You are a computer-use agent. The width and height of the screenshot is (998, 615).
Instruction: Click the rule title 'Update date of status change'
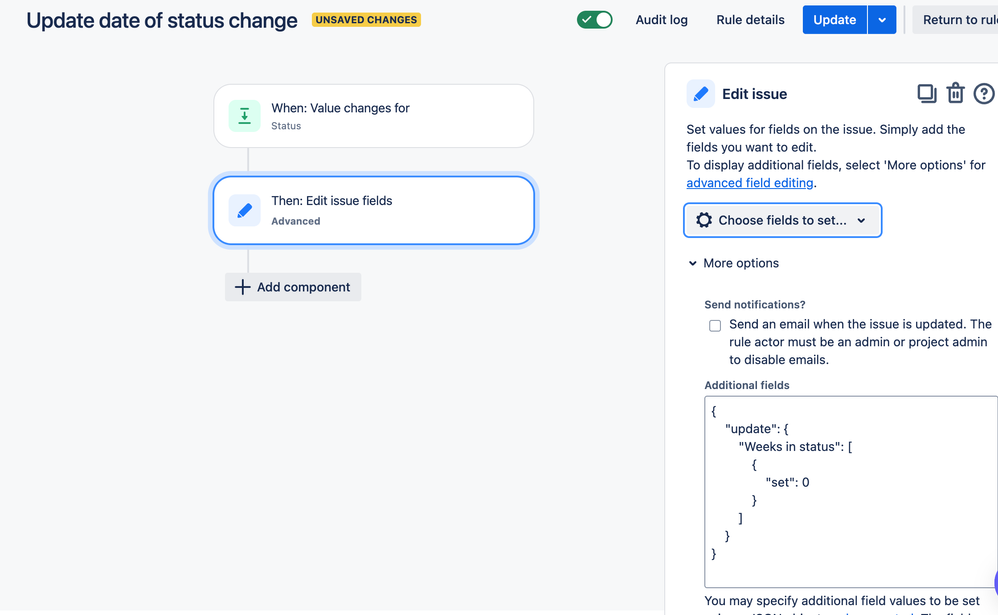(x=162, y=20)
